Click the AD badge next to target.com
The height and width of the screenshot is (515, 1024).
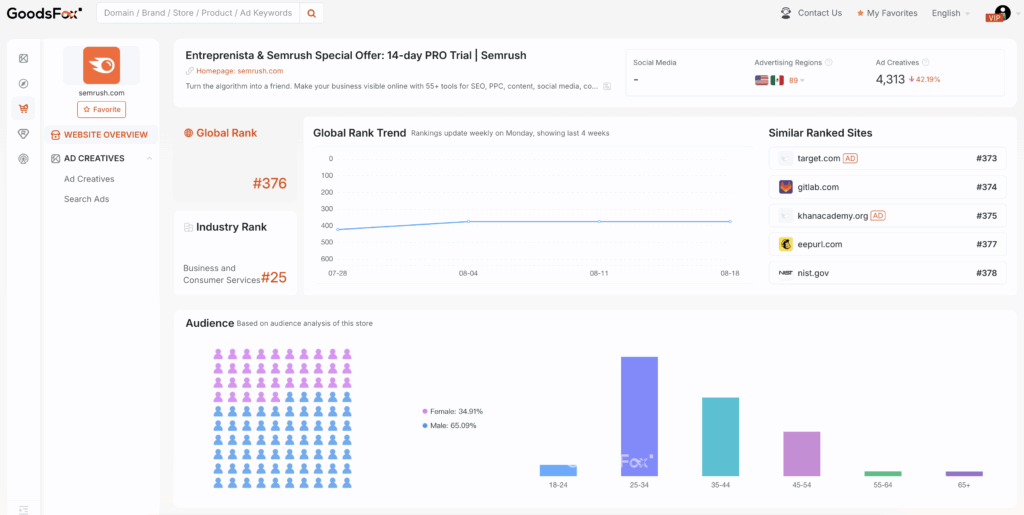(x=850, y=159)
